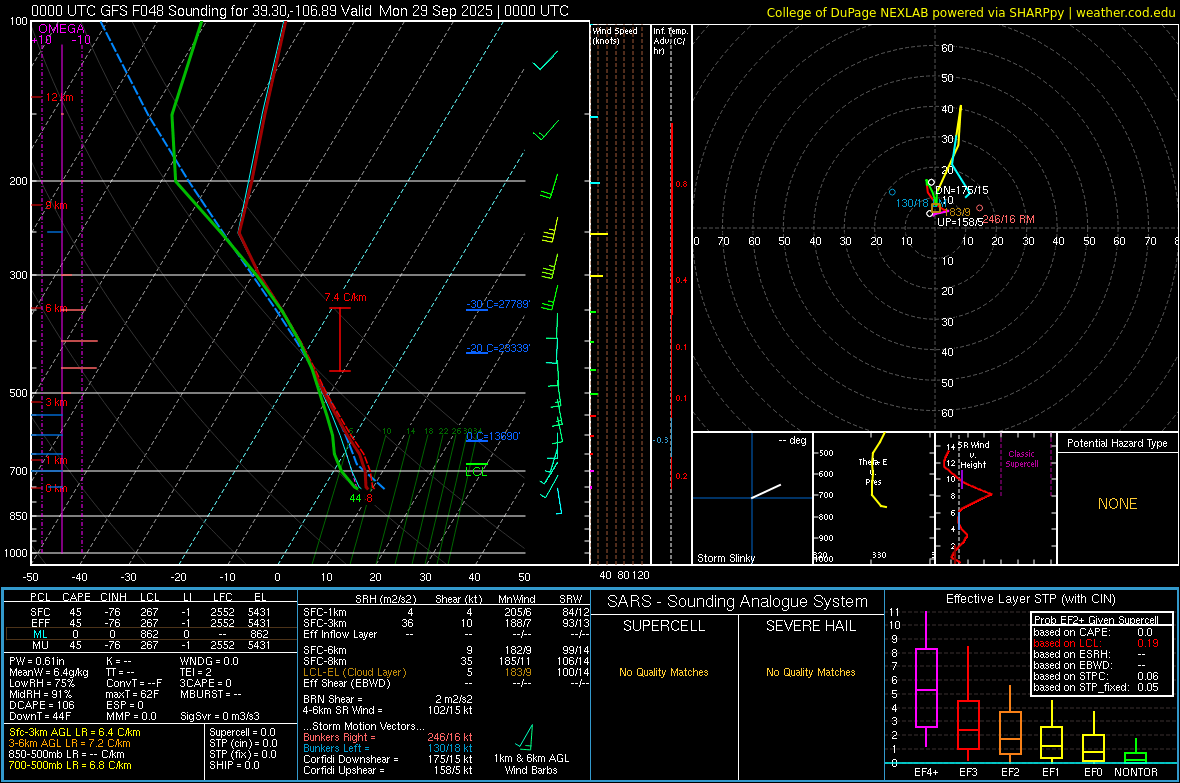Screen dimensions: 1180x783
Task: Click the 0 C=13690' freezing level label
Action: [x=493, y=437]
